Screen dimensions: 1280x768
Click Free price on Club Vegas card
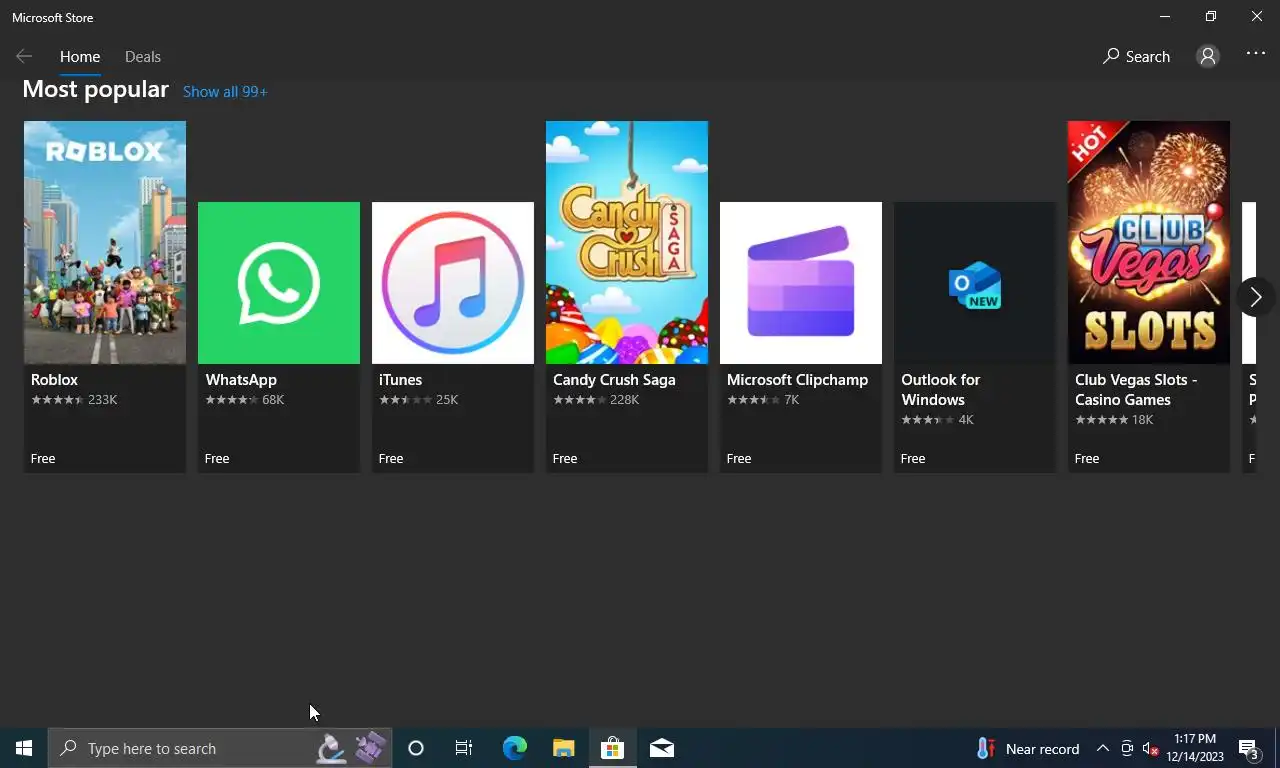point(1087,459)
